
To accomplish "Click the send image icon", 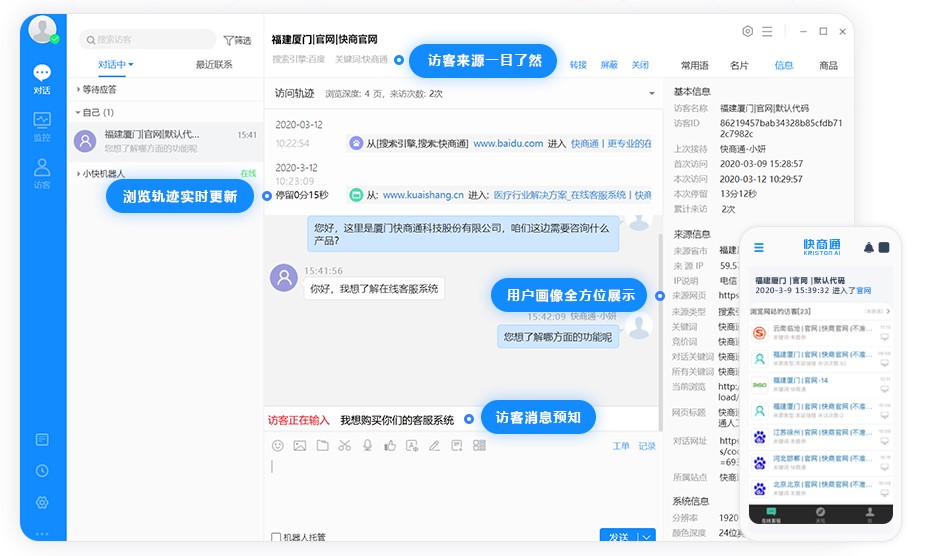I will pyautogui.click(x=300, y=446).
